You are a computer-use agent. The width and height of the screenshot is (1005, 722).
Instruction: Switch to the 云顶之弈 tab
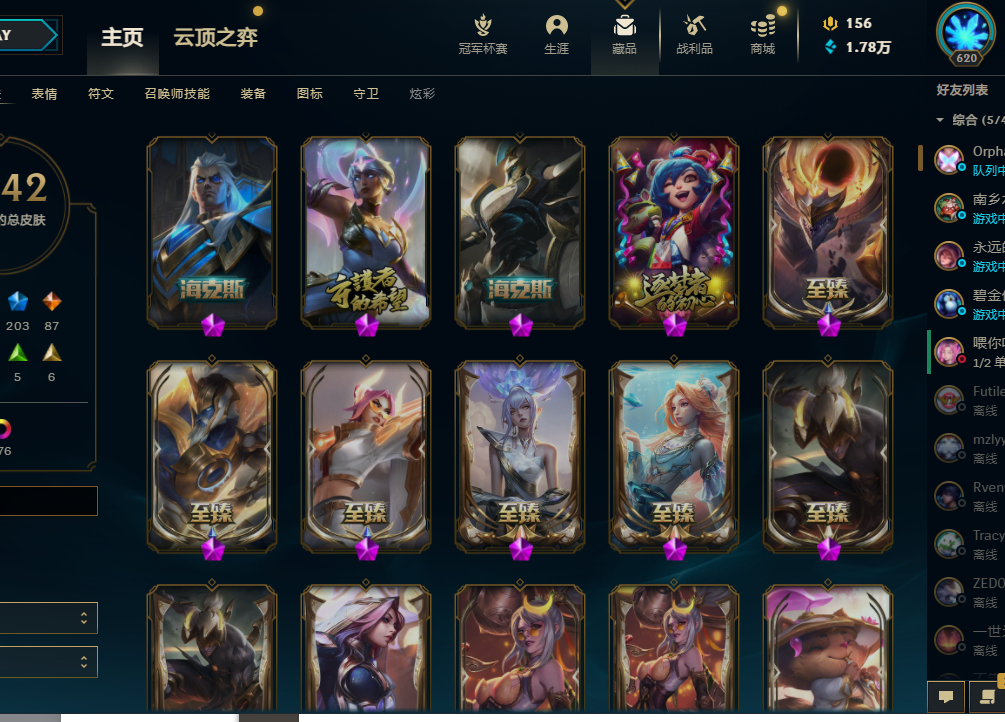click(x=215, y=37)
